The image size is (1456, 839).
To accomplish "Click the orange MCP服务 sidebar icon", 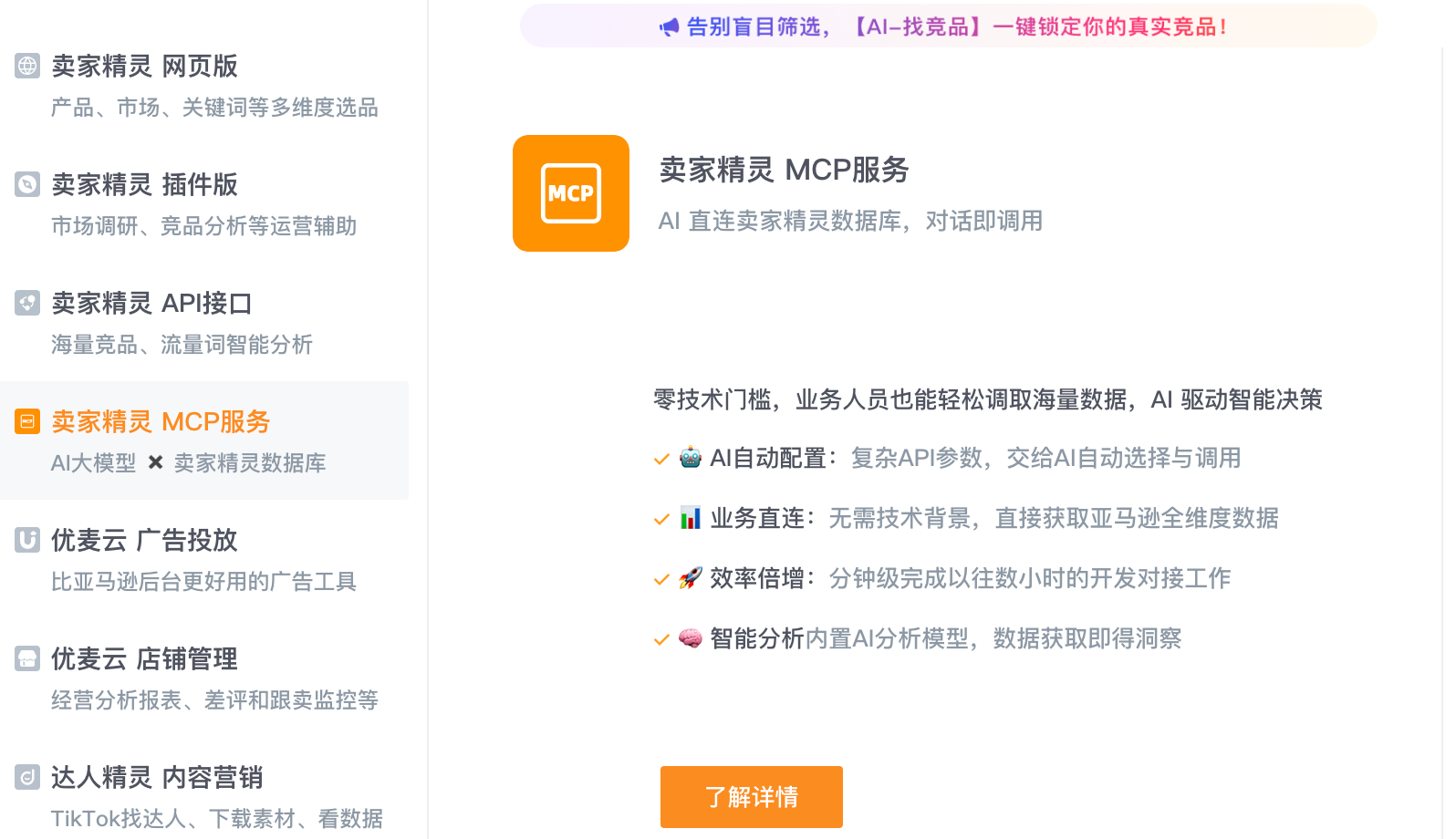I will tap(27, 421).
